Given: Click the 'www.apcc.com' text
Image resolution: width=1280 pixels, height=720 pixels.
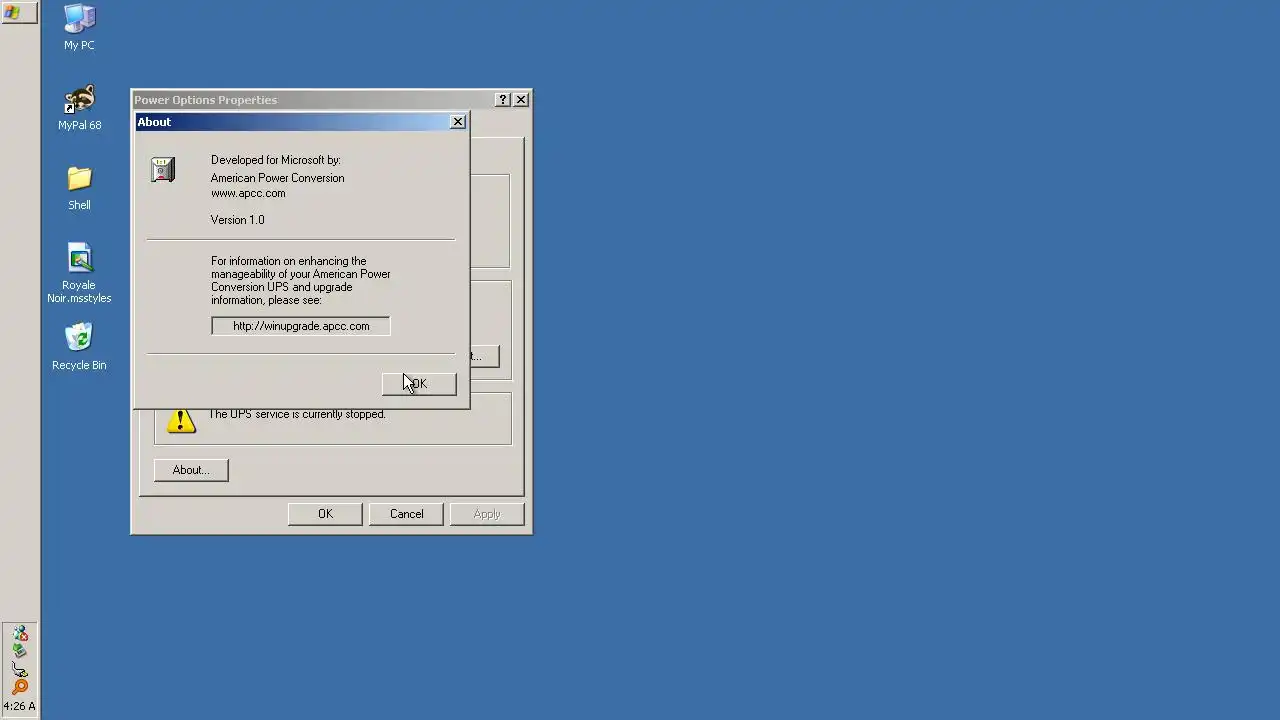Looking at the screenshot, I should point(248,194).
